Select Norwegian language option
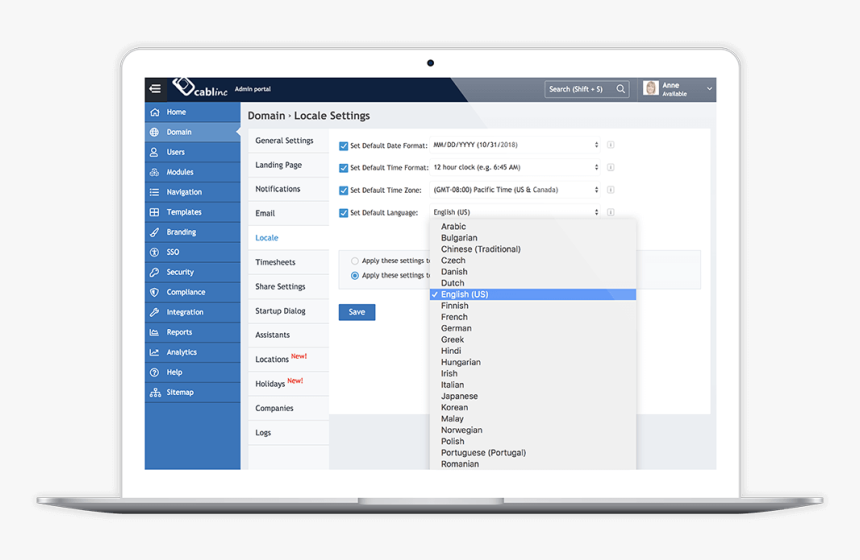Screen dimensions: 860x560 [533, 430]
